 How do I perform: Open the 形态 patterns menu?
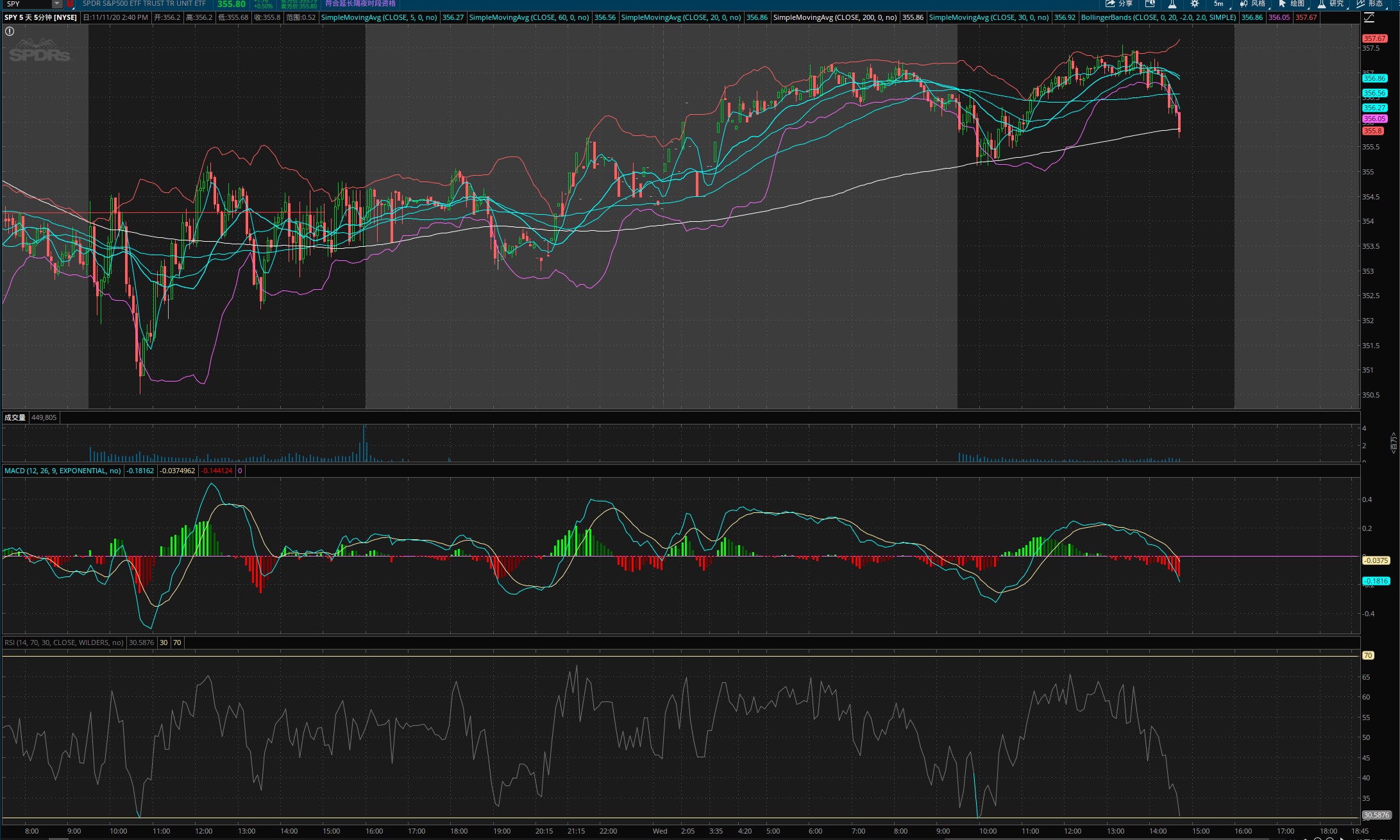pos(1370,4)
